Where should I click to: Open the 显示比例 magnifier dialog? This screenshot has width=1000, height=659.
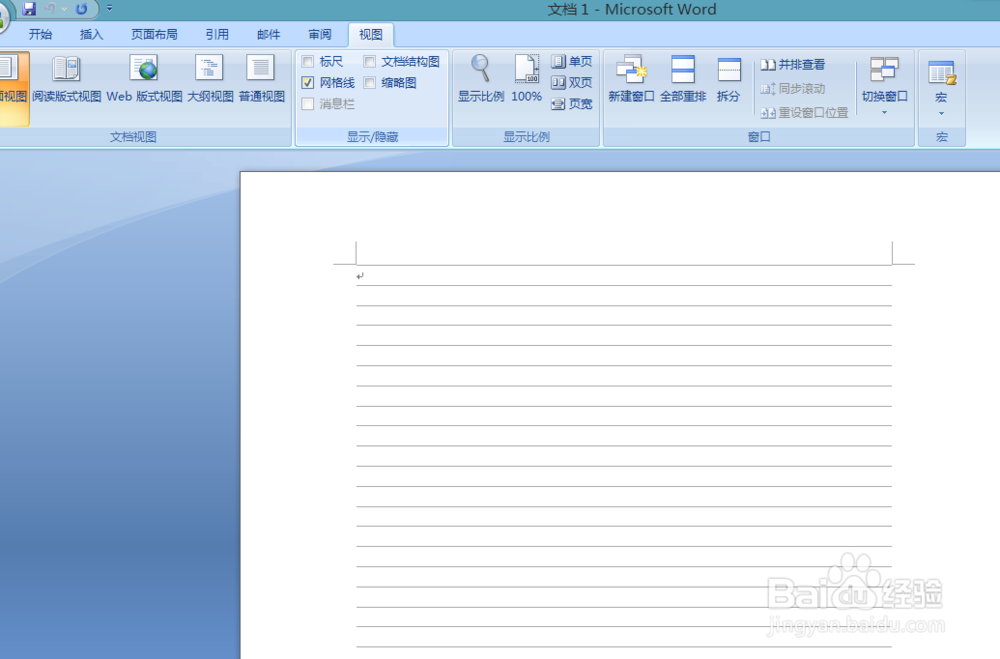click(x=481, y=79)
